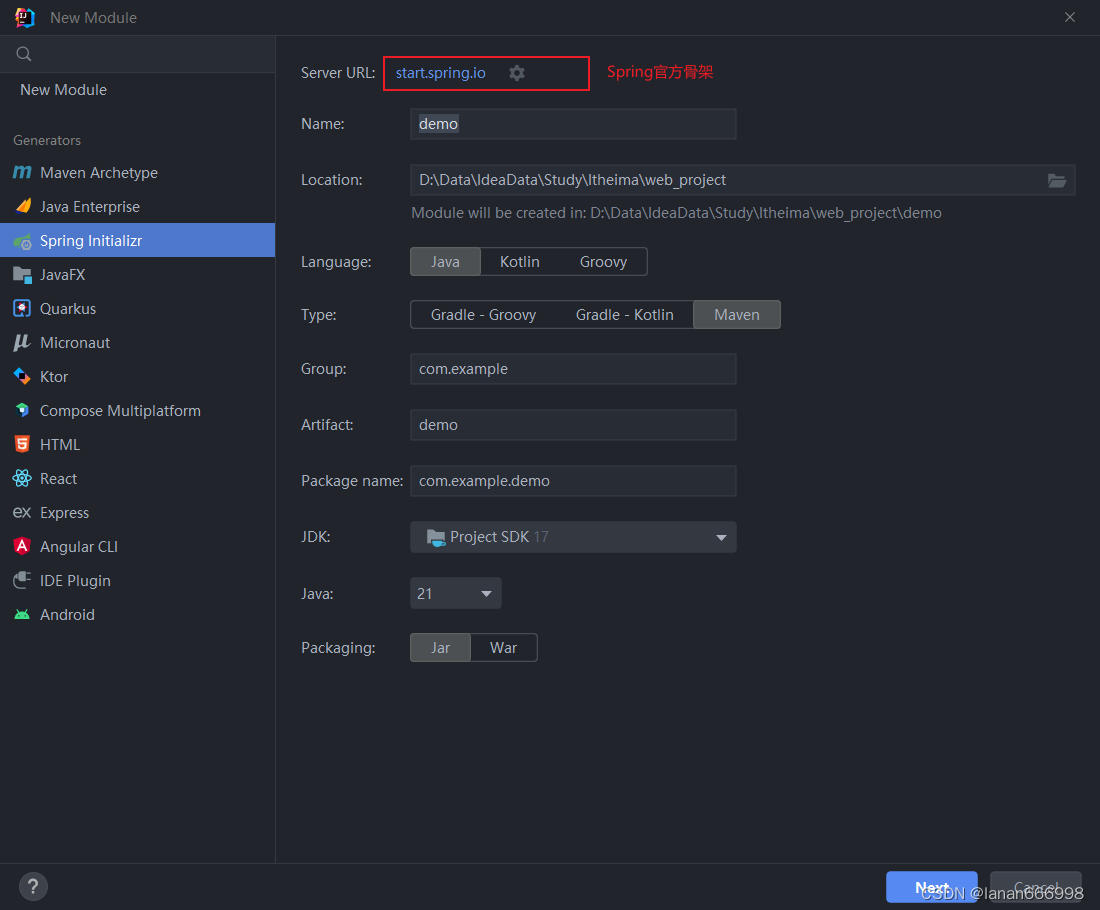Click the Micronaut mu icon
Viewport: 1100px width, 910px height.
pos(22,342)
